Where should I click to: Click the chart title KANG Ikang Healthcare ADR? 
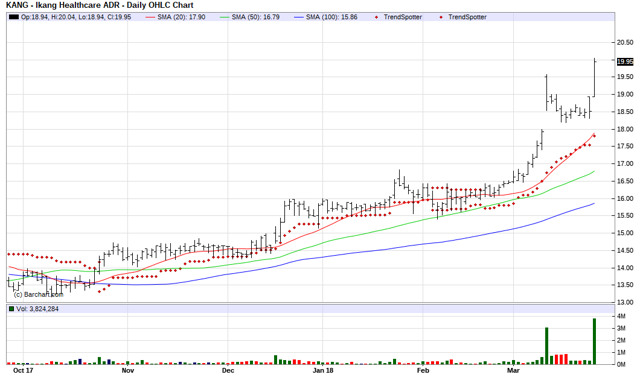[x=100, y=5]
